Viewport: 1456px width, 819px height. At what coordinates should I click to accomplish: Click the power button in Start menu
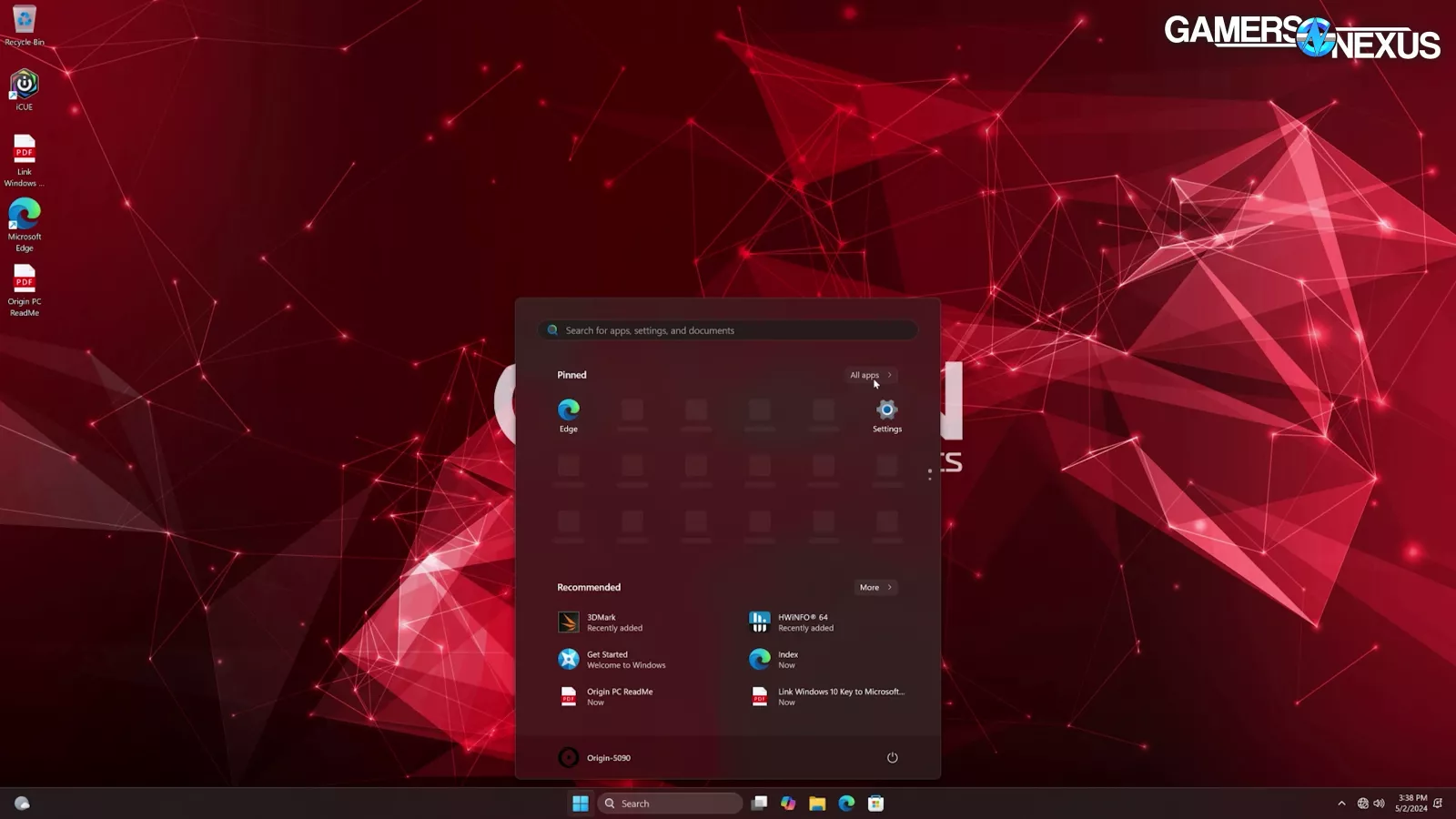click(892, 757)
